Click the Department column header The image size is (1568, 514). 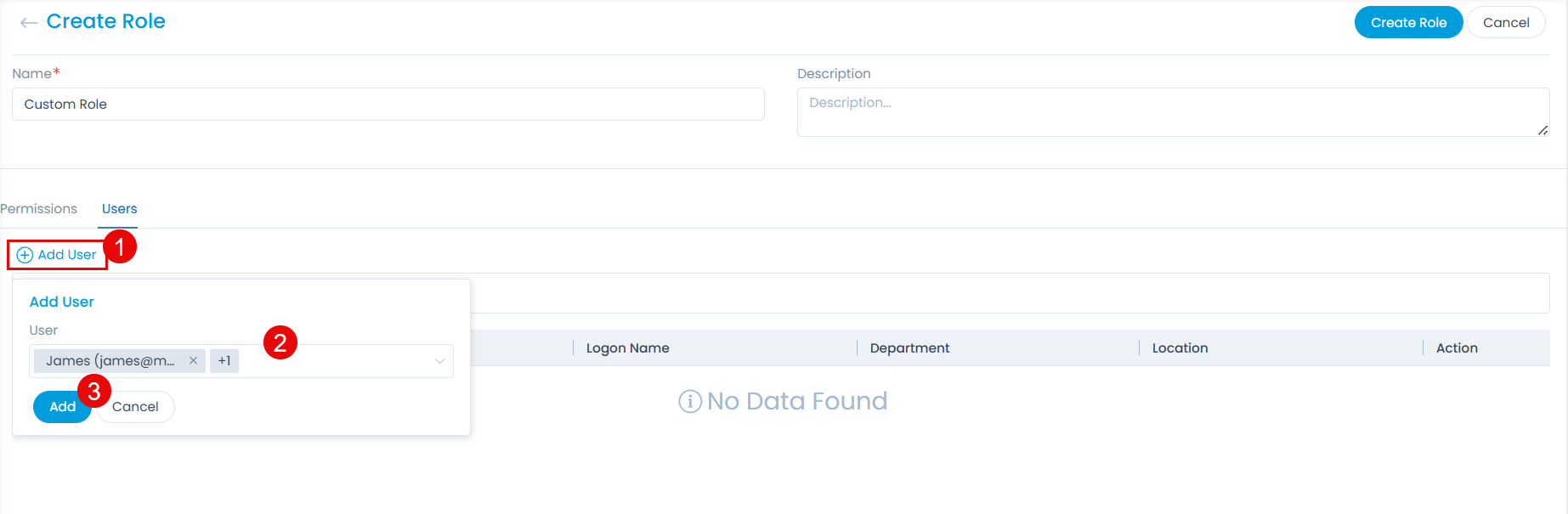909,348
